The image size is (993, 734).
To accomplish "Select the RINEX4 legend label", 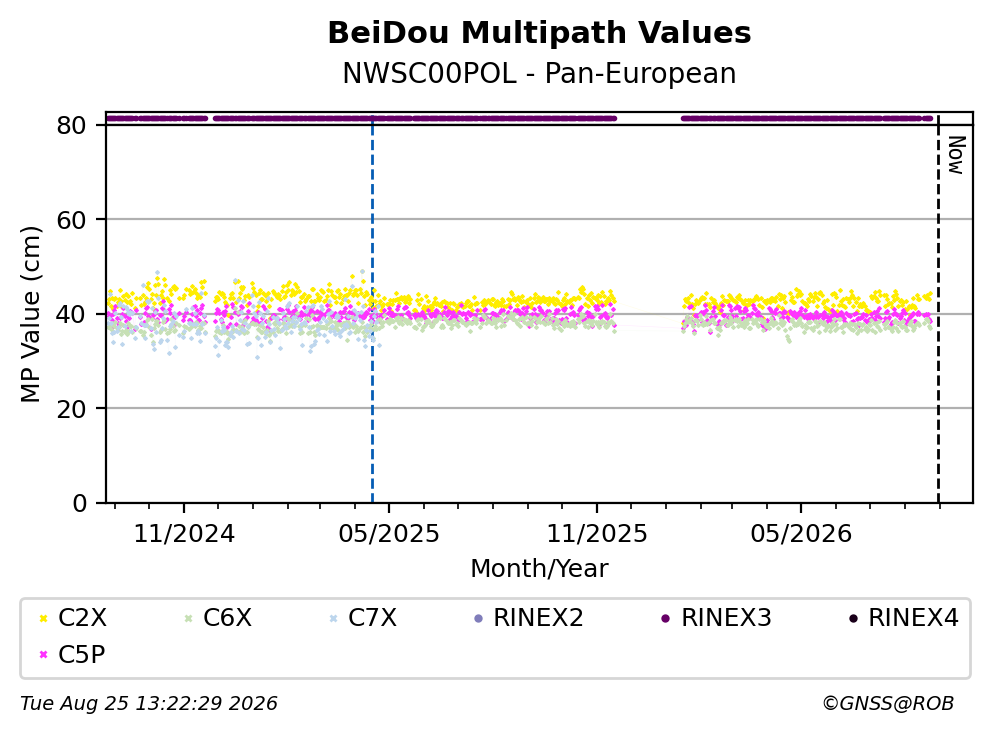I will pos(913,618).
